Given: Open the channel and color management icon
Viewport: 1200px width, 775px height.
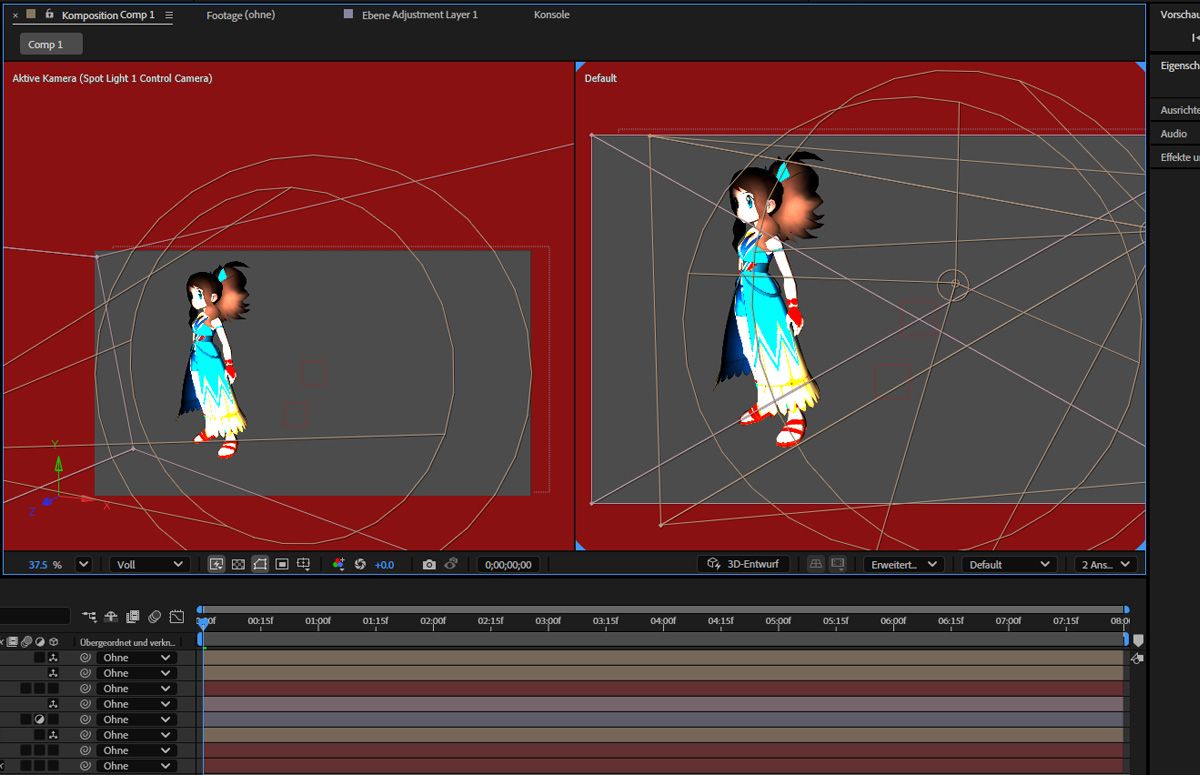Looking at the screenshot, I should pyautogui.click(x=338, y=565).
